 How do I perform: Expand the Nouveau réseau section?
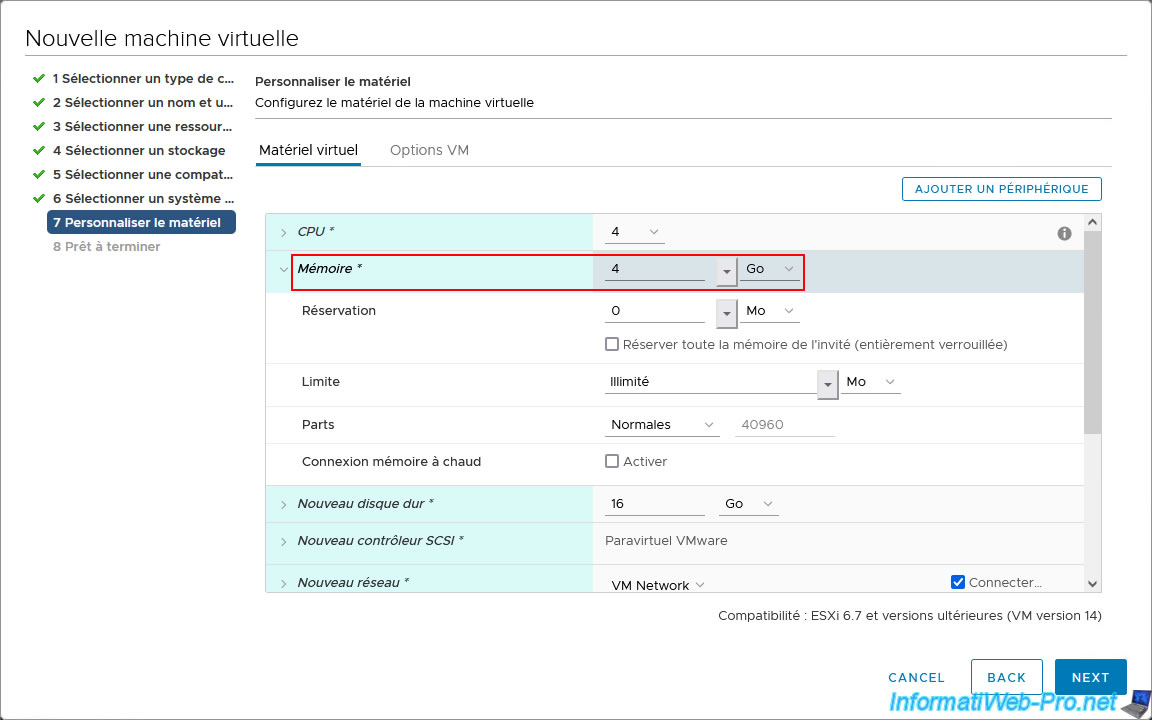coord(284,583)
